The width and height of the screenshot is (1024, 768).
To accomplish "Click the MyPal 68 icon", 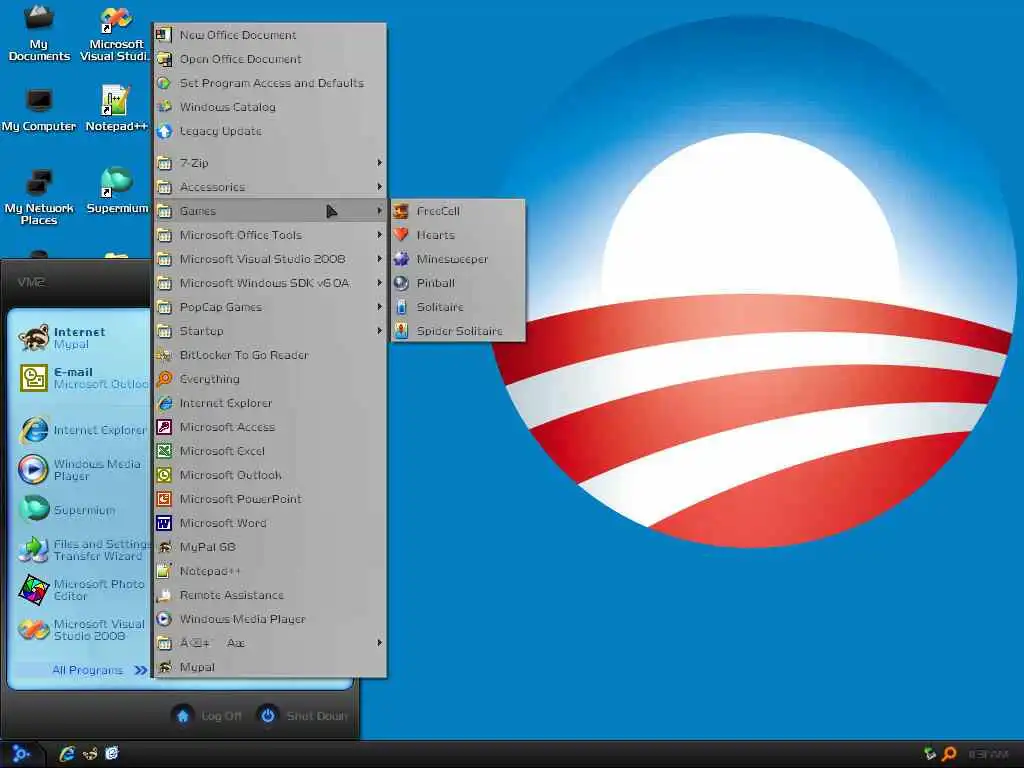I will coord(164,547).
